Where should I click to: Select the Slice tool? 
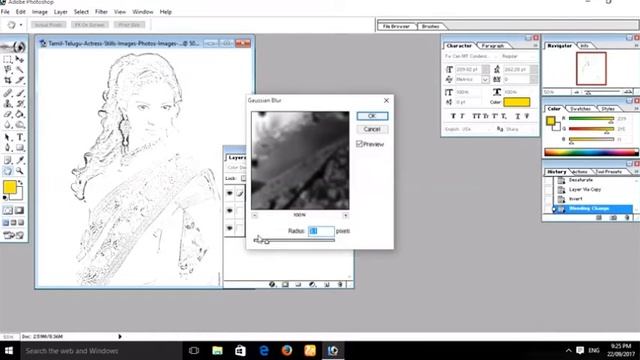(x=20, y=80)
